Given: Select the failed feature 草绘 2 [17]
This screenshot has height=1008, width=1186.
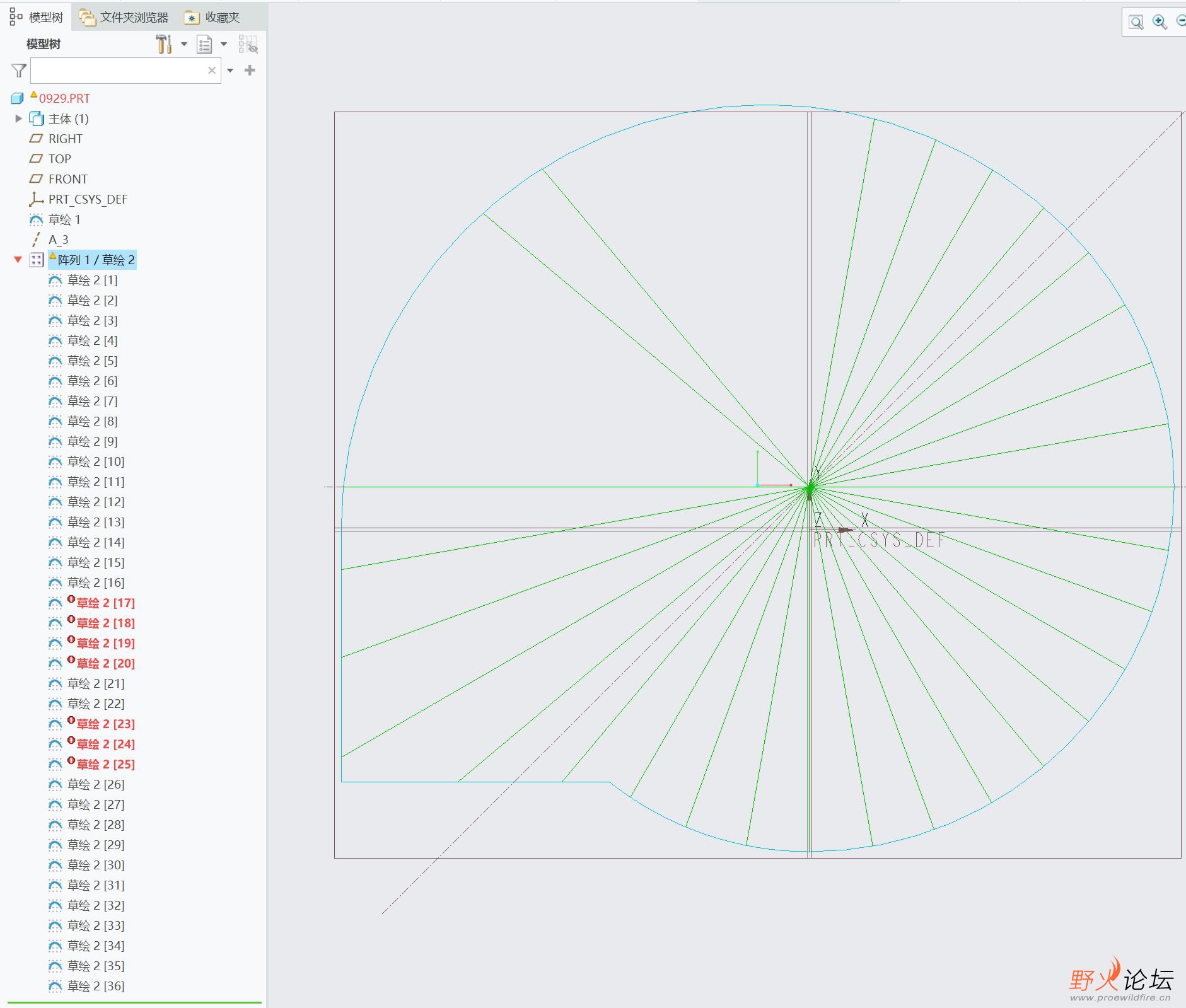Looking at the screenshot, I should tap(105, 603).
